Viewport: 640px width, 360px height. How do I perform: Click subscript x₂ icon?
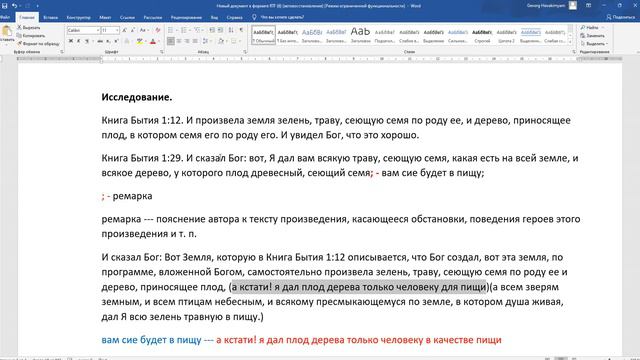coord(108,41)
